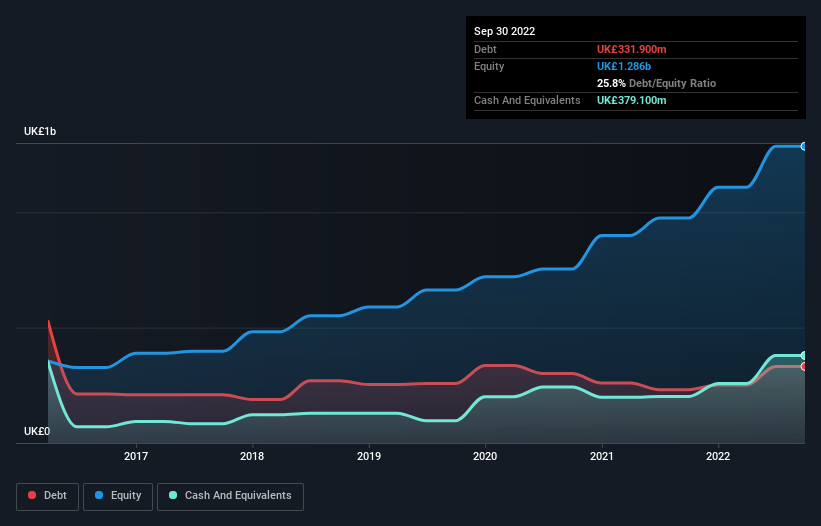The height and width of the screenshot is (526, 821).
Task: Select the 2018 x-axis label
Action: pos(252,456)
